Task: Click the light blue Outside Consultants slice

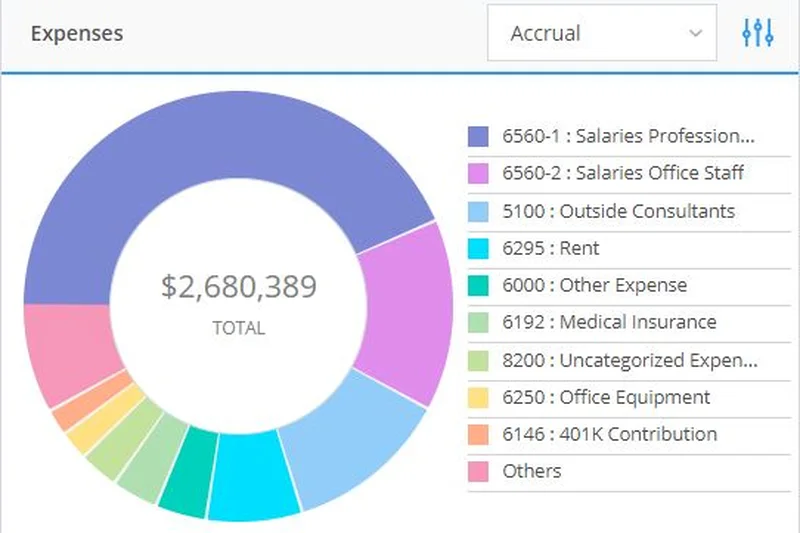Action: 350,440
